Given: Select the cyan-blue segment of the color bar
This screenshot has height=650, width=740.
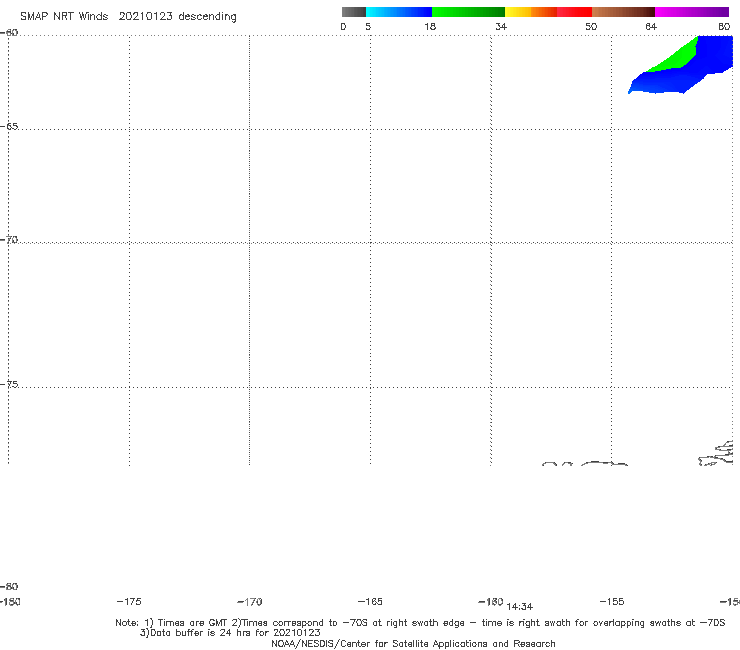Looking at the screenshot, I should click(399, 12).
